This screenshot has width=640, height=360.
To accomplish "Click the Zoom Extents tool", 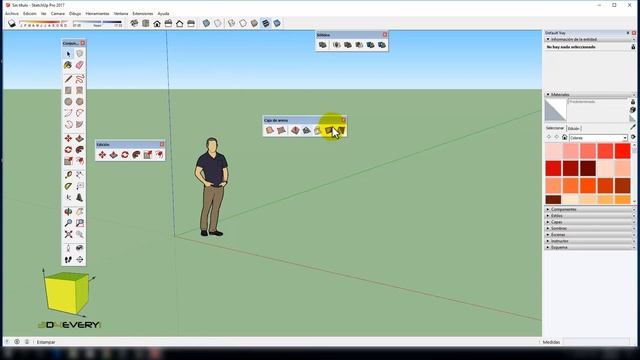I will 68,234.
